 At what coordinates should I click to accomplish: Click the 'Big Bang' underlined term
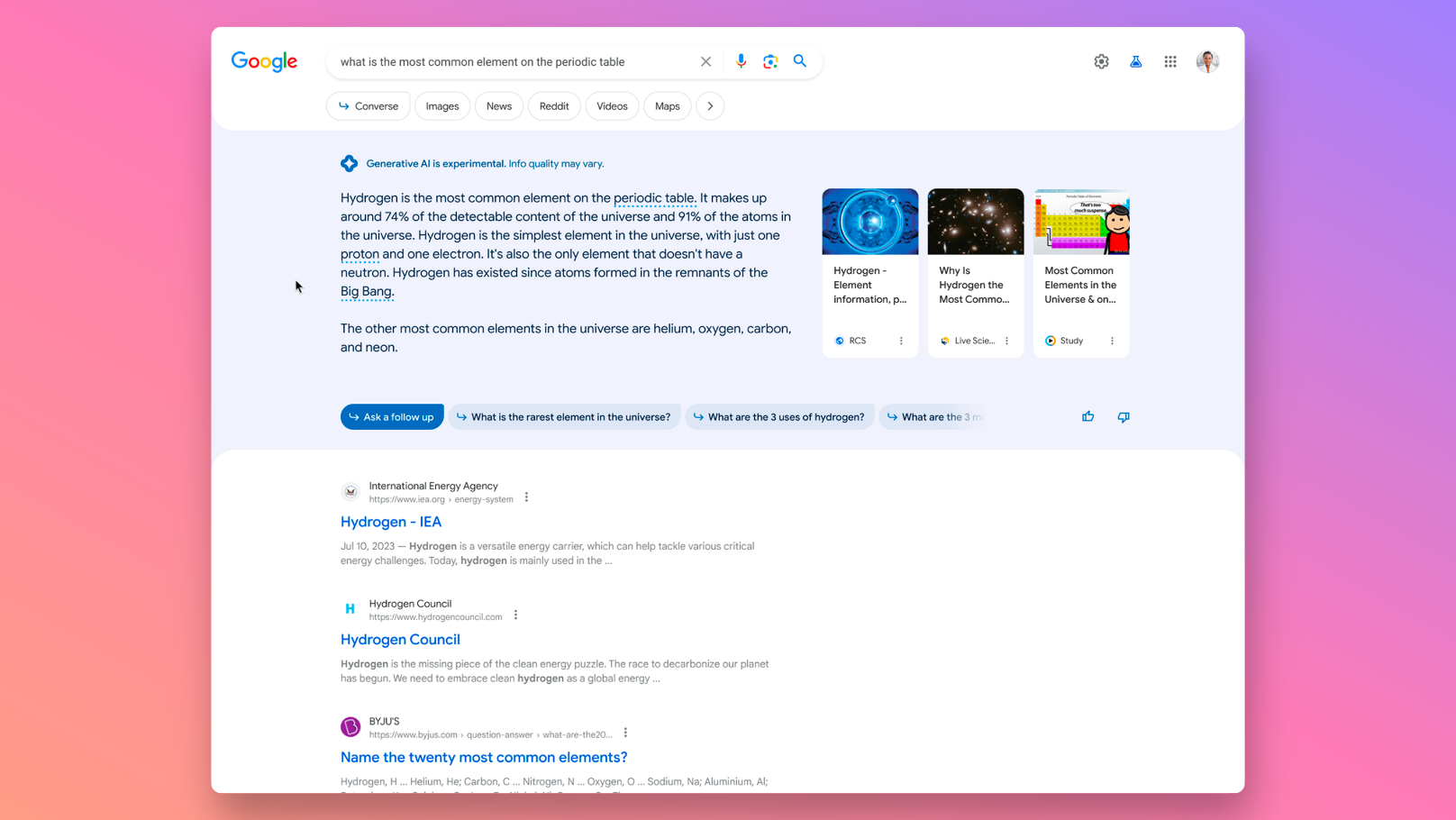(367, 291)
